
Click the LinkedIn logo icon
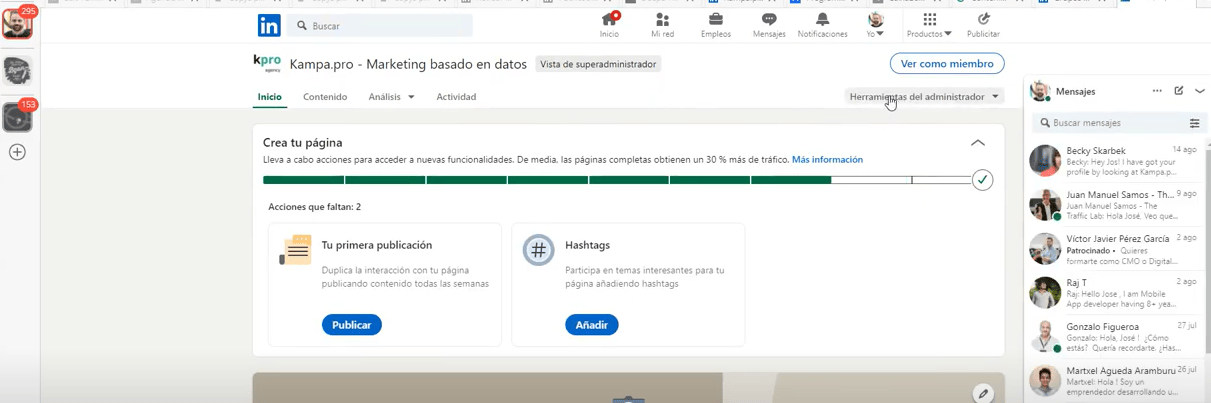click(269, 25)
